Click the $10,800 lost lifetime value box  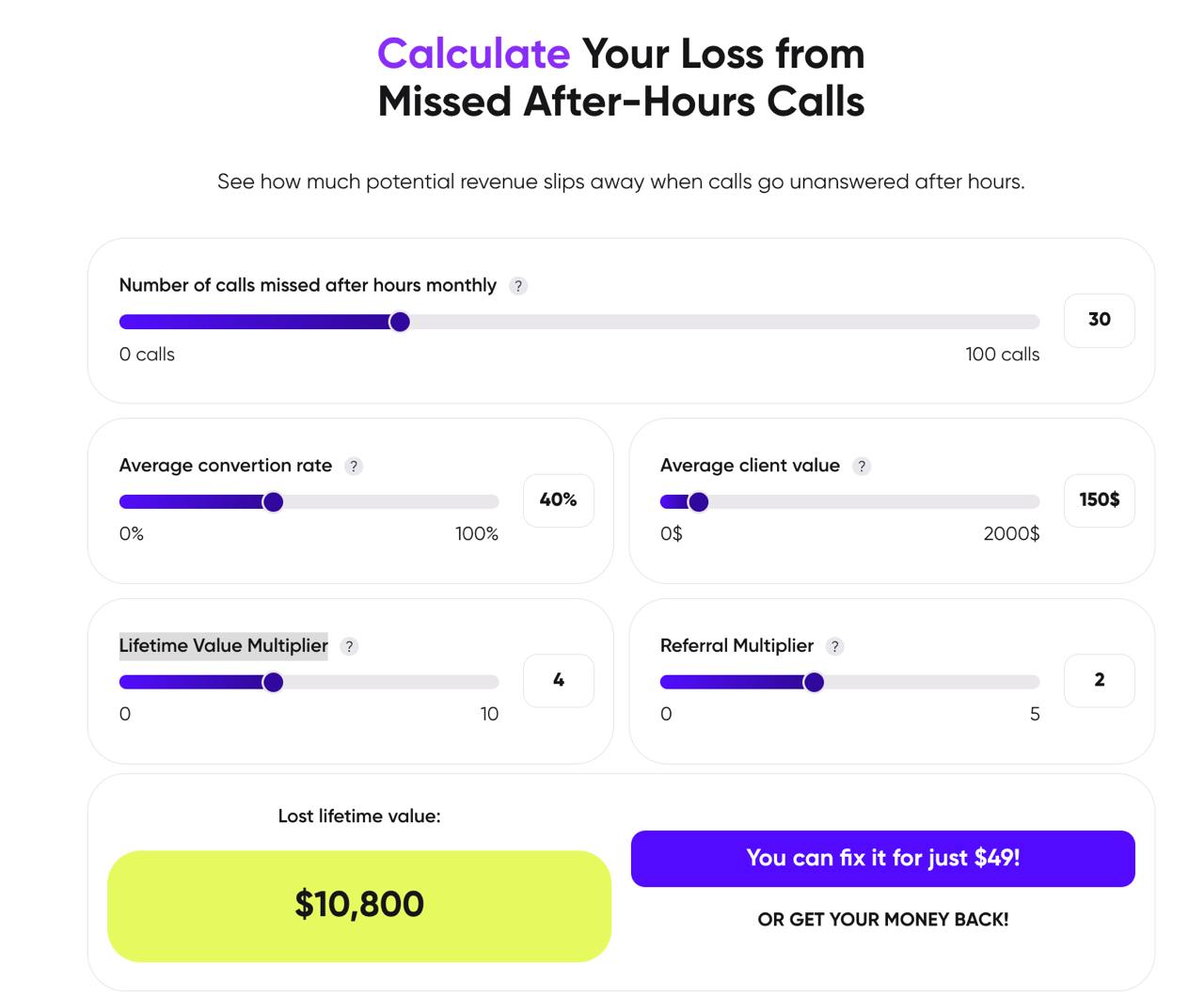359,905
